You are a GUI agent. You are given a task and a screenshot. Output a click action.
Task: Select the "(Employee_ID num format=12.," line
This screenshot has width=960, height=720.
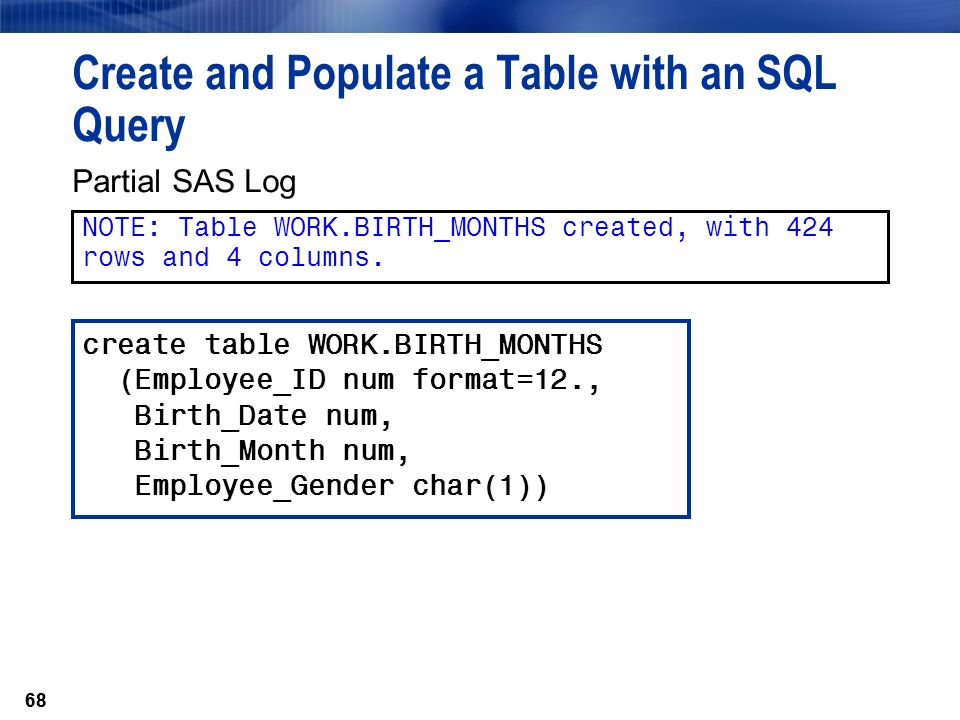point(360,380)
